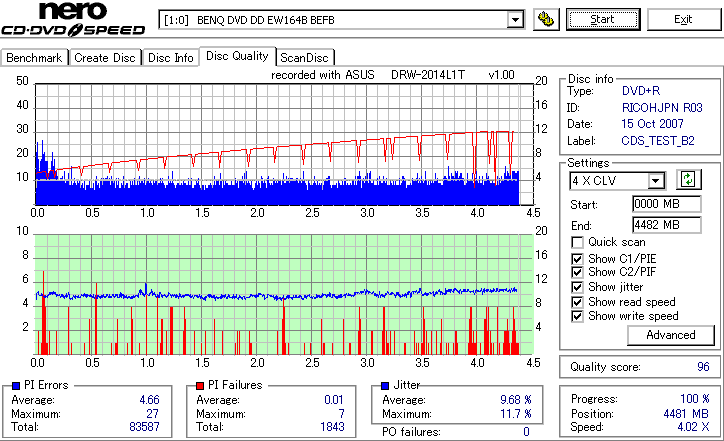Click the green refresh speed icon
This screenshot has width=724, height=441.
coord(688,179)
